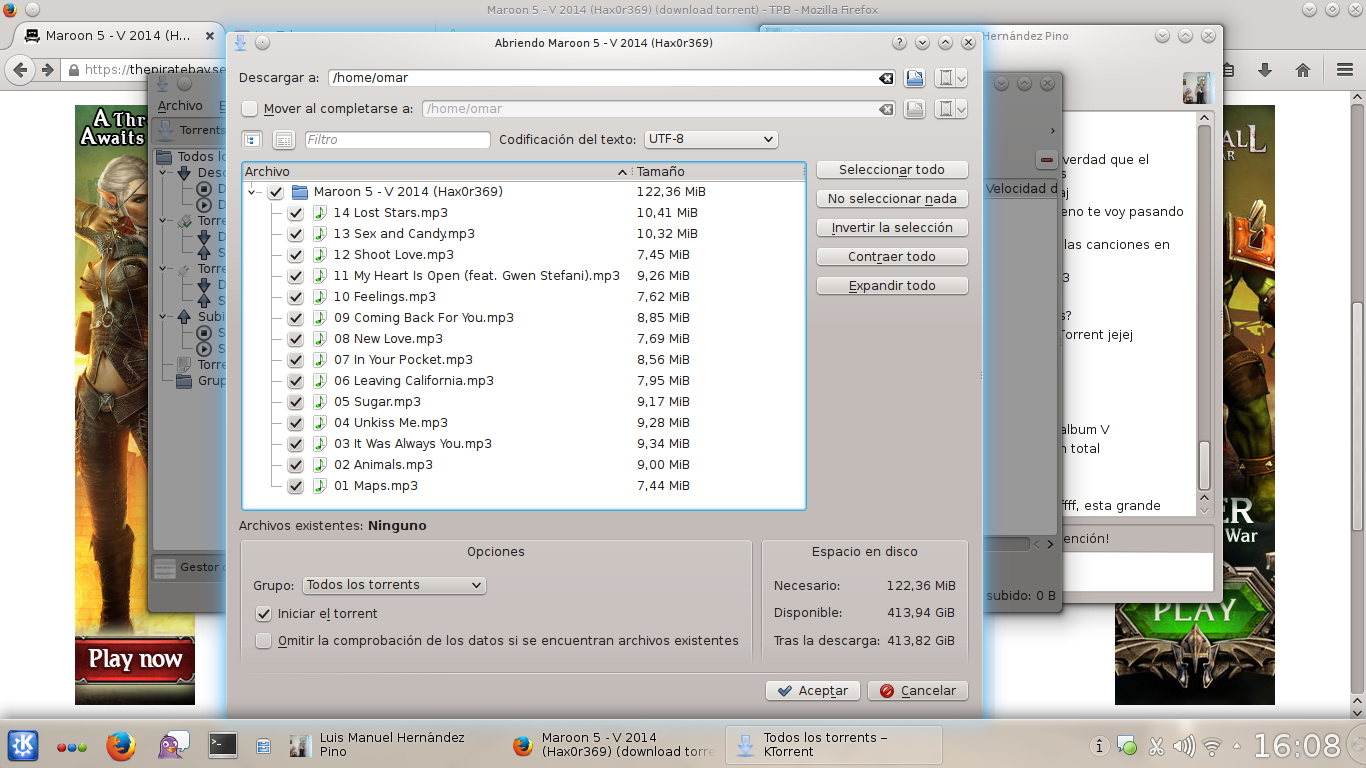Clear the 'Descargar a' path field
Viewport: 1366px width, 768px height.
pyautogui.click(x=886, y=78)
